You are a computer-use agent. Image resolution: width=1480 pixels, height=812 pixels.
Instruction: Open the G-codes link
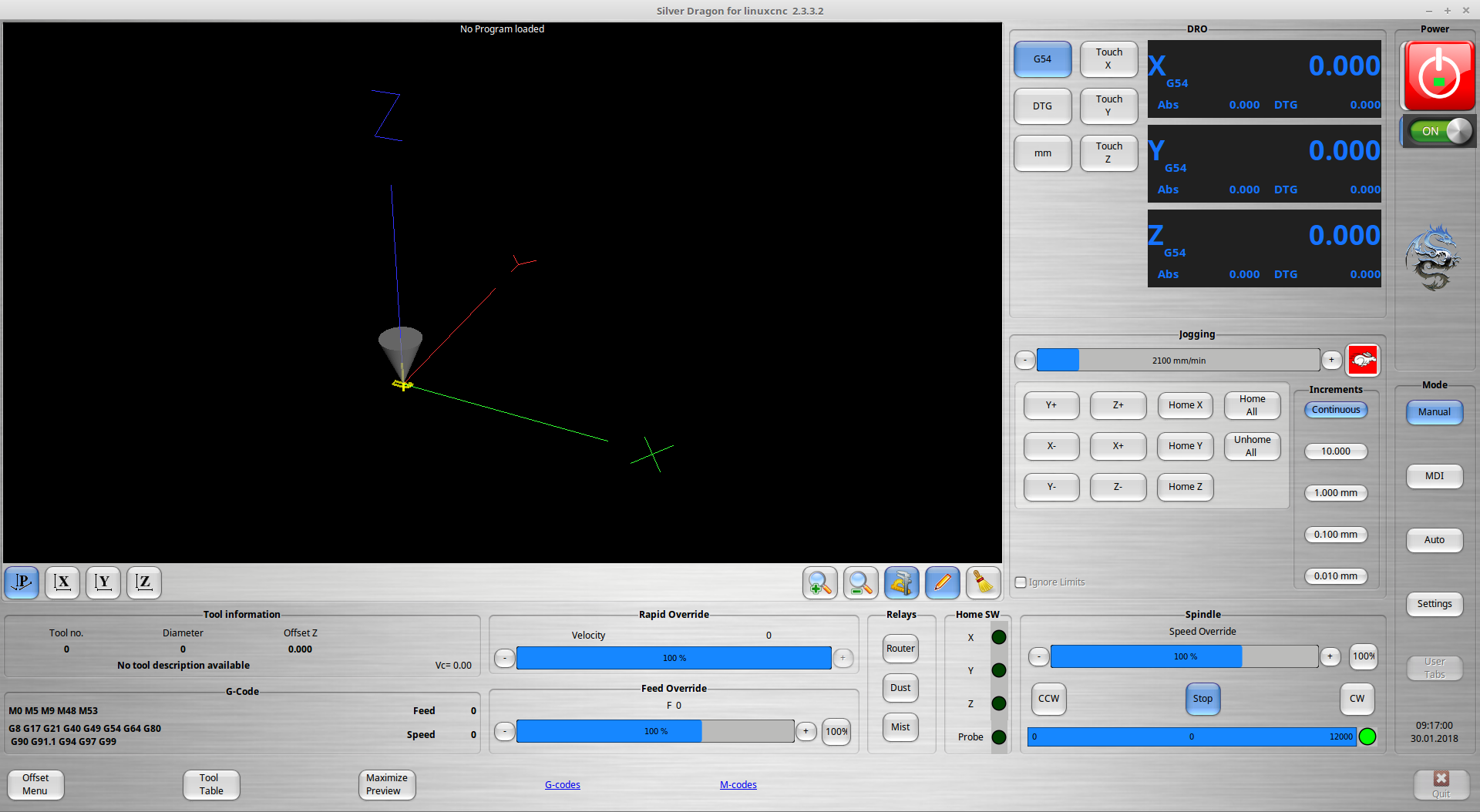[563, 785]
